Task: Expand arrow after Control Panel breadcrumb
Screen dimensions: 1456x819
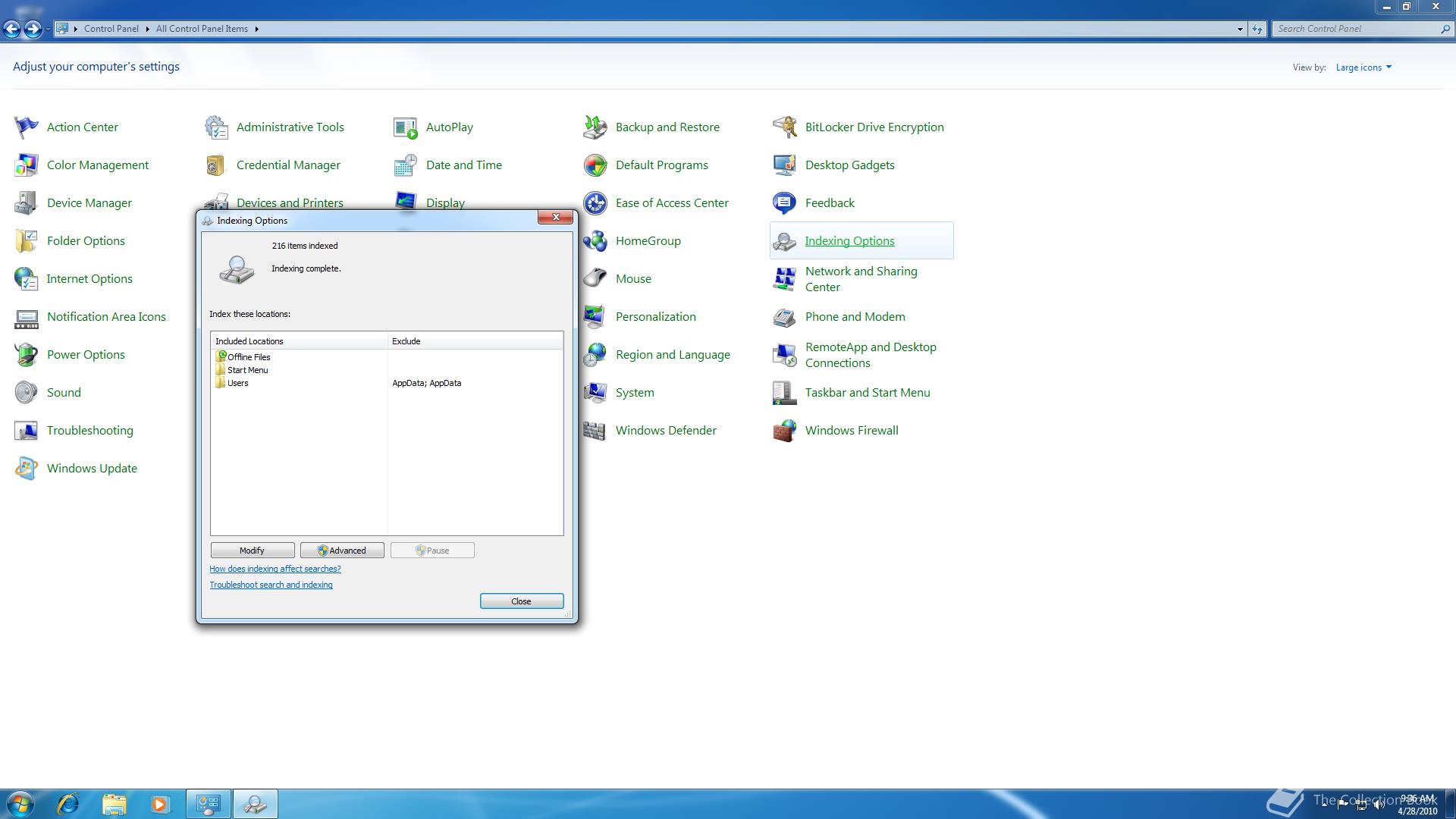Action: pos(147,29)
